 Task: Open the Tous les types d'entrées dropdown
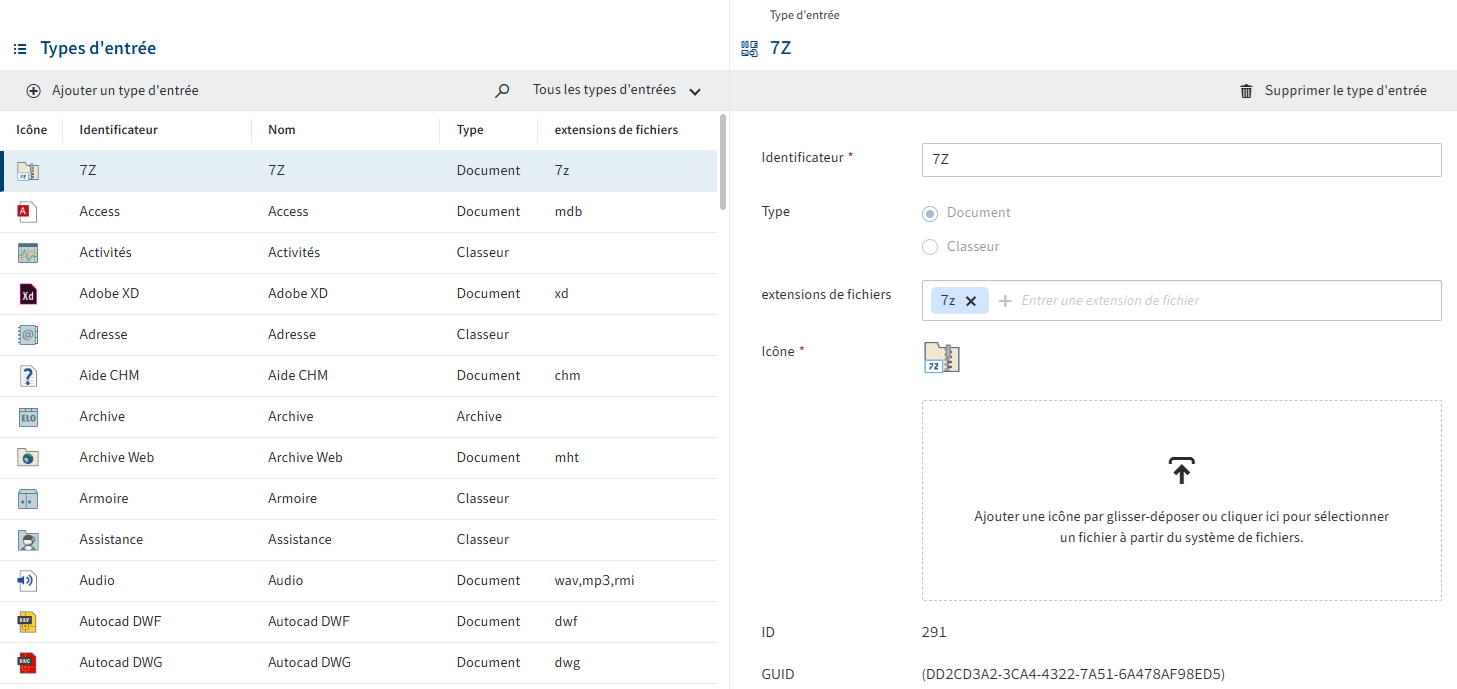pyautogui.click(x=616, y=91)
